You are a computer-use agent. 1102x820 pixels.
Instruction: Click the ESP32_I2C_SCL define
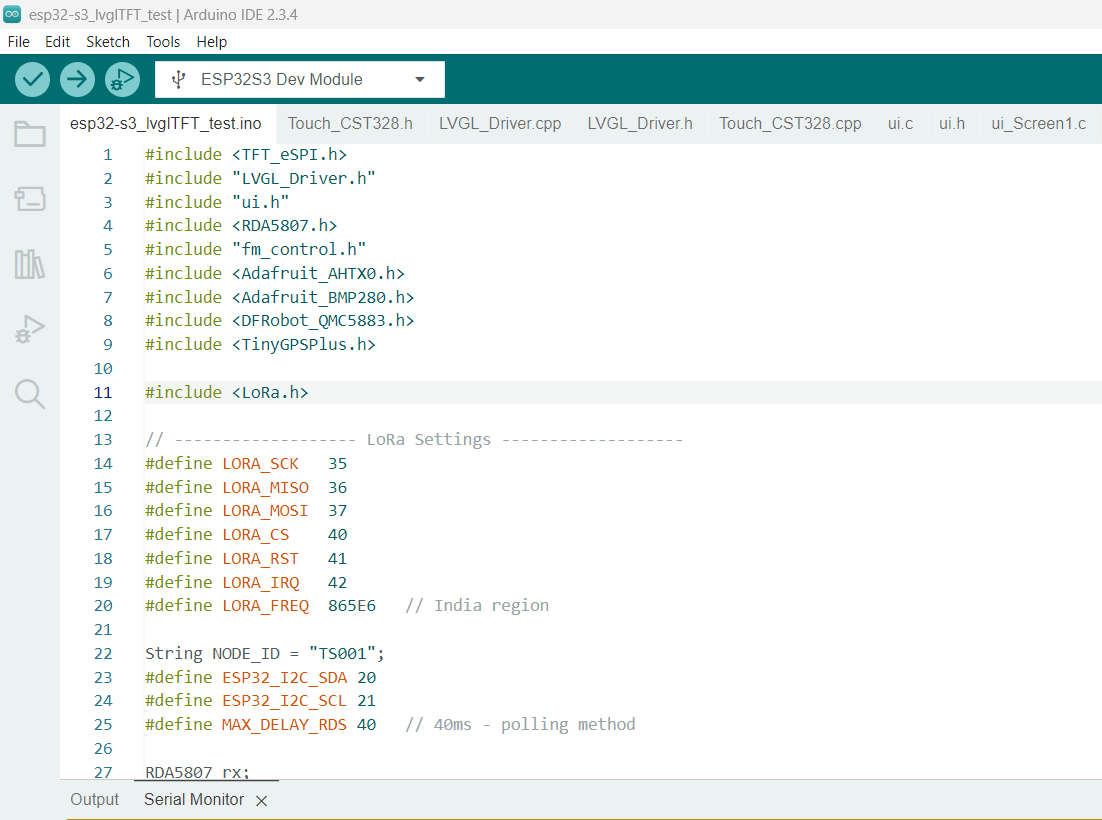[x=261, y=701]
